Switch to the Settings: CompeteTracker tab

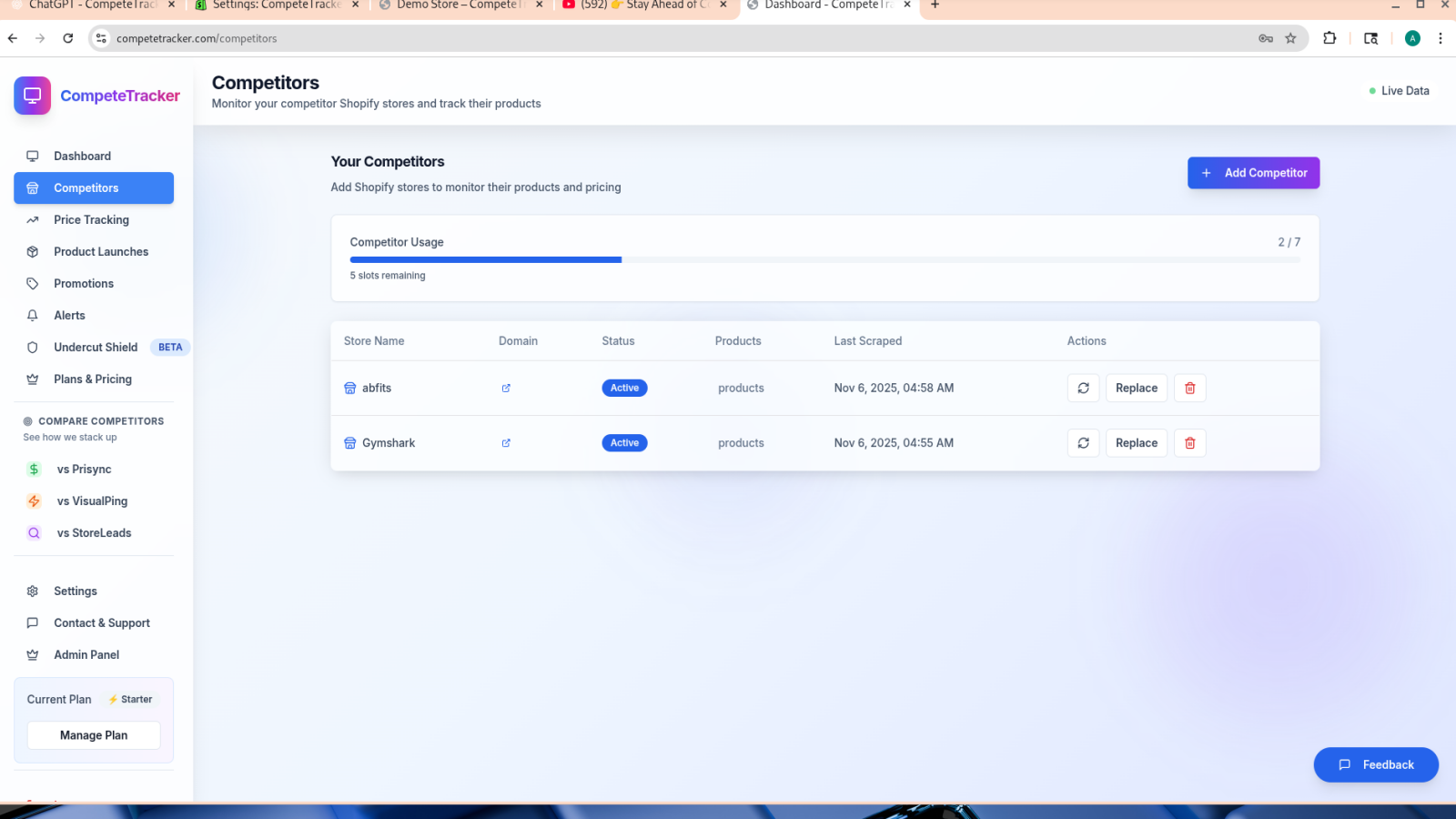point(277,5)
